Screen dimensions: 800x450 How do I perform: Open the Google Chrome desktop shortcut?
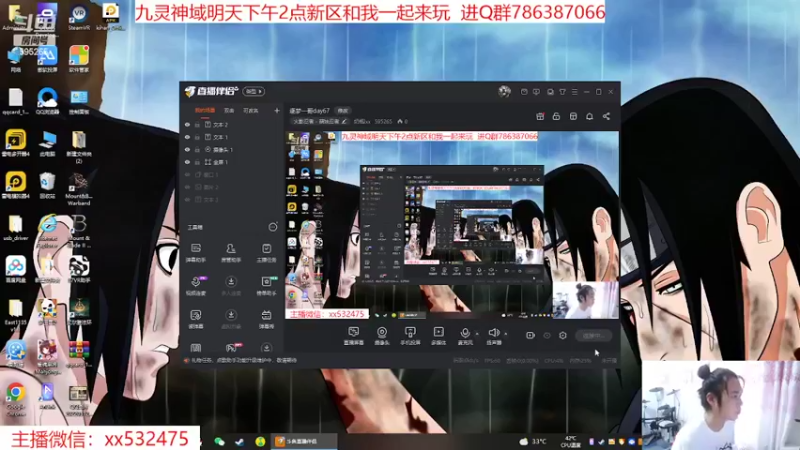pyautogui.click(x=16, y=398)
